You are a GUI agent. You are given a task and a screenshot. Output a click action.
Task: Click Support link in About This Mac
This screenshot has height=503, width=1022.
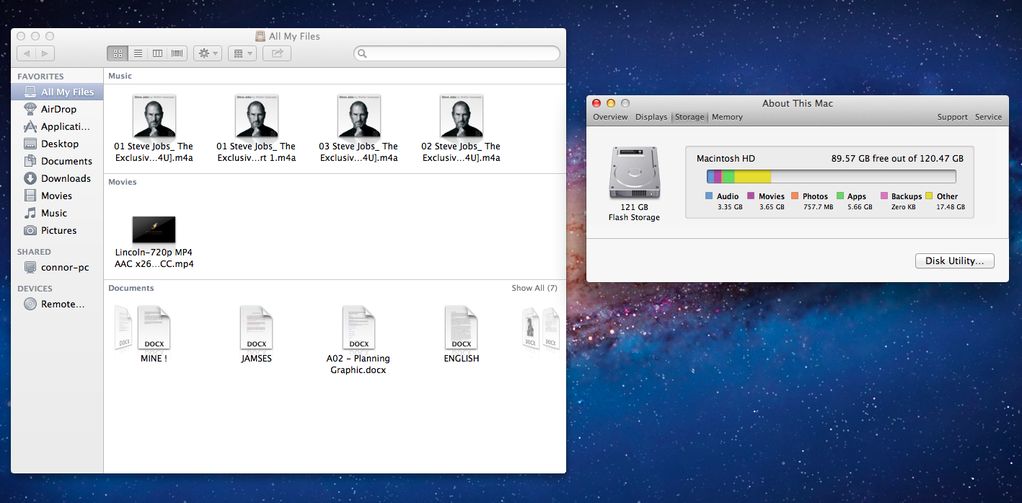952,117
